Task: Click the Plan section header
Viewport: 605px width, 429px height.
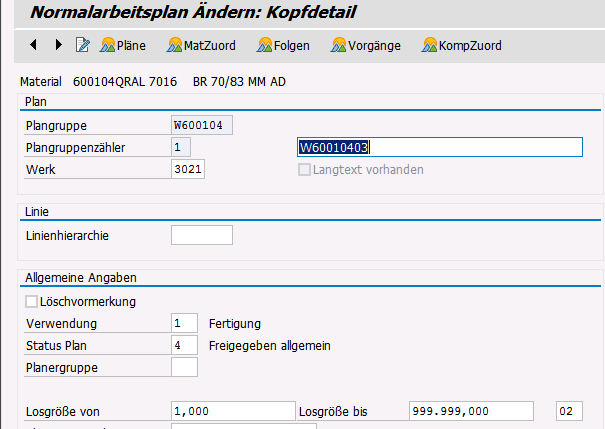Action: click(35, 102)
